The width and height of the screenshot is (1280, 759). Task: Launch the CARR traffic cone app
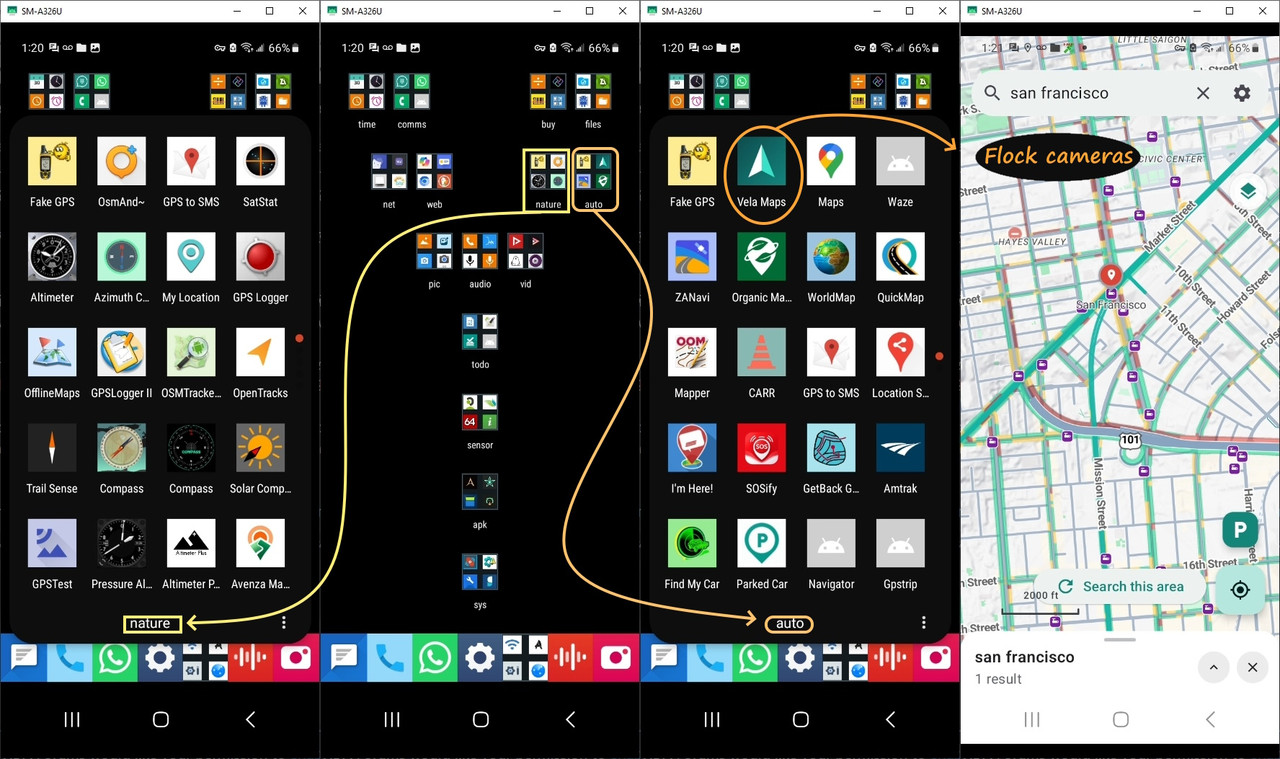762,352
